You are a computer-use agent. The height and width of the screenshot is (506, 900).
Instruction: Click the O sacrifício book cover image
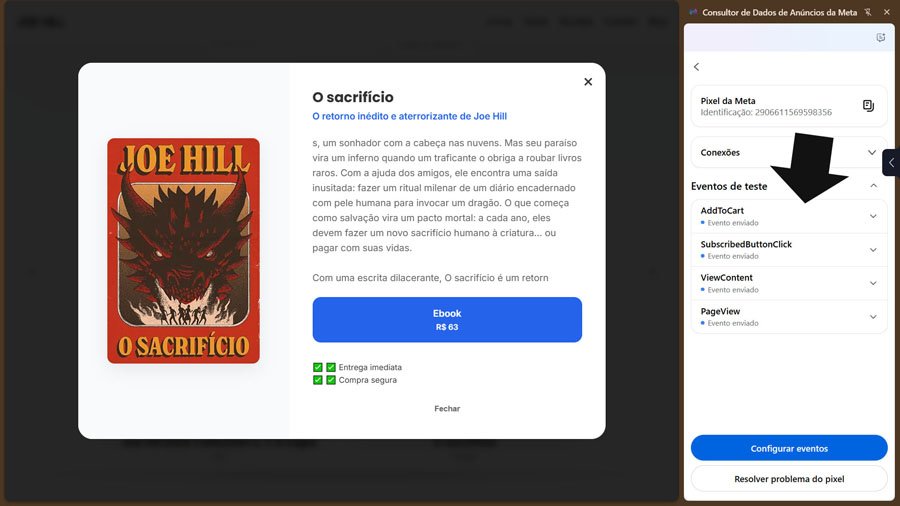pos(183,251)
